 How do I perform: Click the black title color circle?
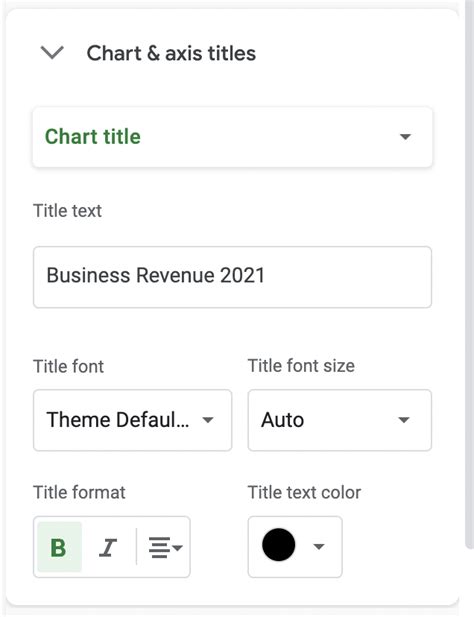278,545
